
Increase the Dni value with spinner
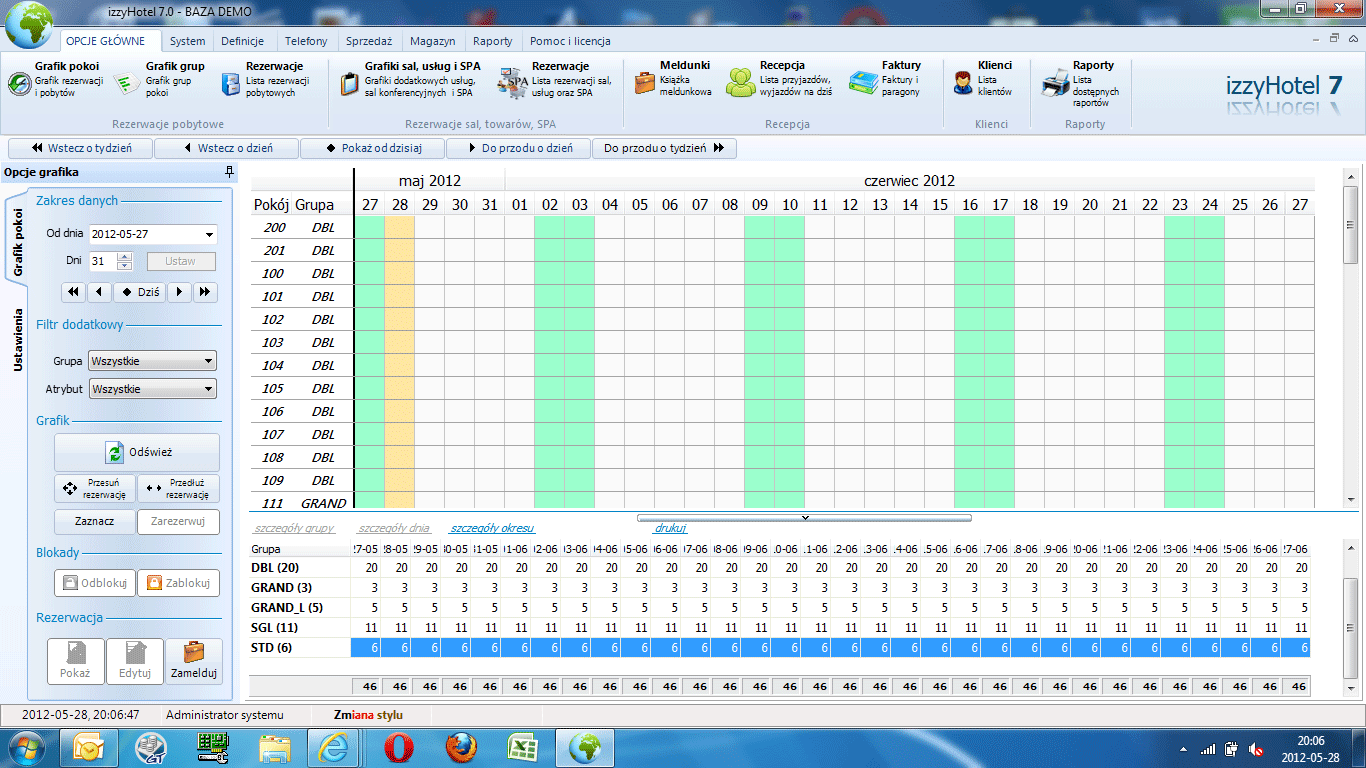pyautogui.click(x=125, y=257)
